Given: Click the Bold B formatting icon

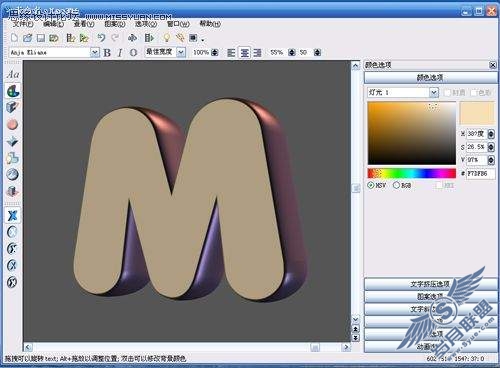Looking at the screenshot, I should (x=107, y=53).
